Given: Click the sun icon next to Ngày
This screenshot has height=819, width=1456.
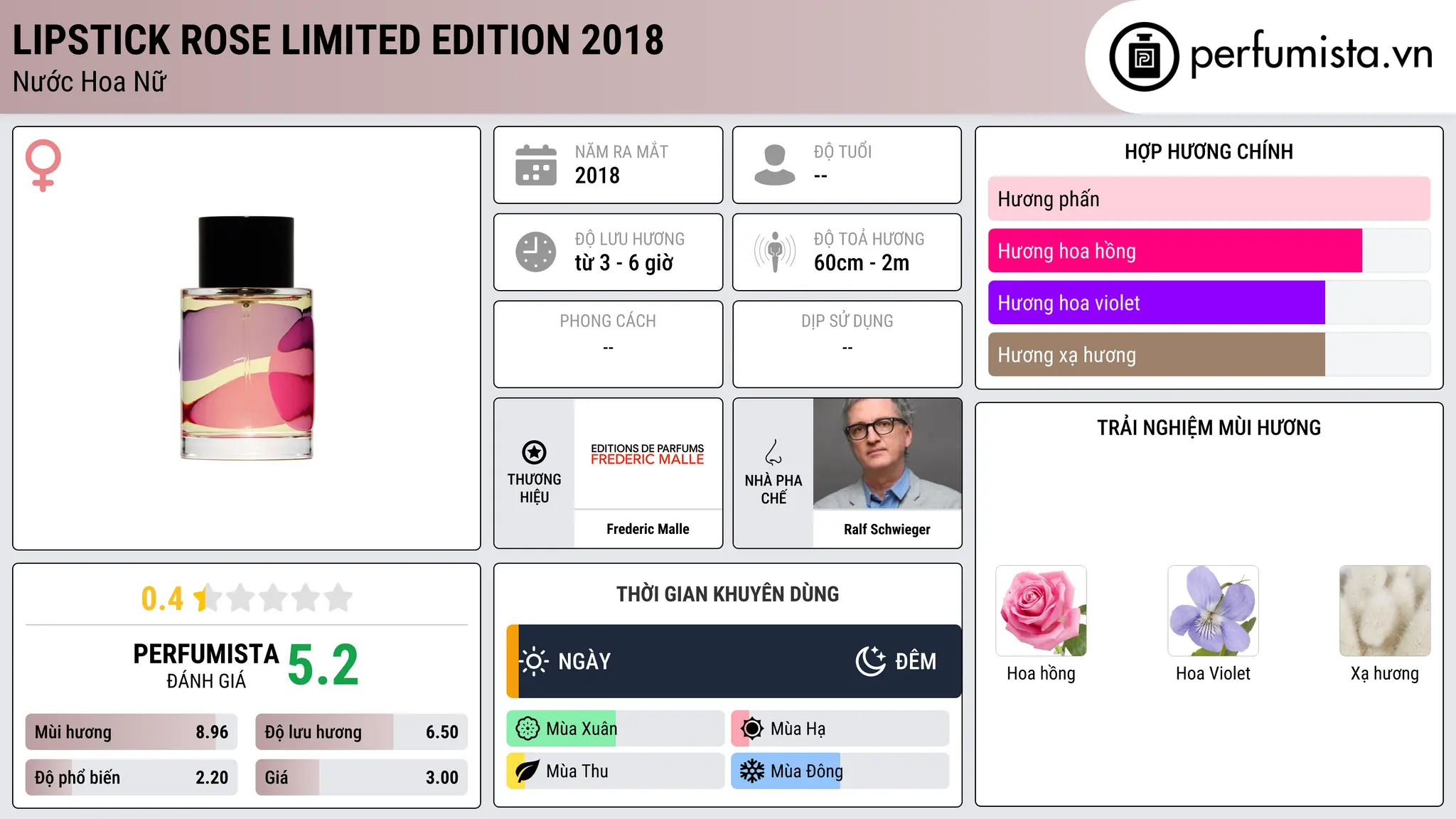Looking at the screenshot, I should pyautogui.click(x=534, y=661).
